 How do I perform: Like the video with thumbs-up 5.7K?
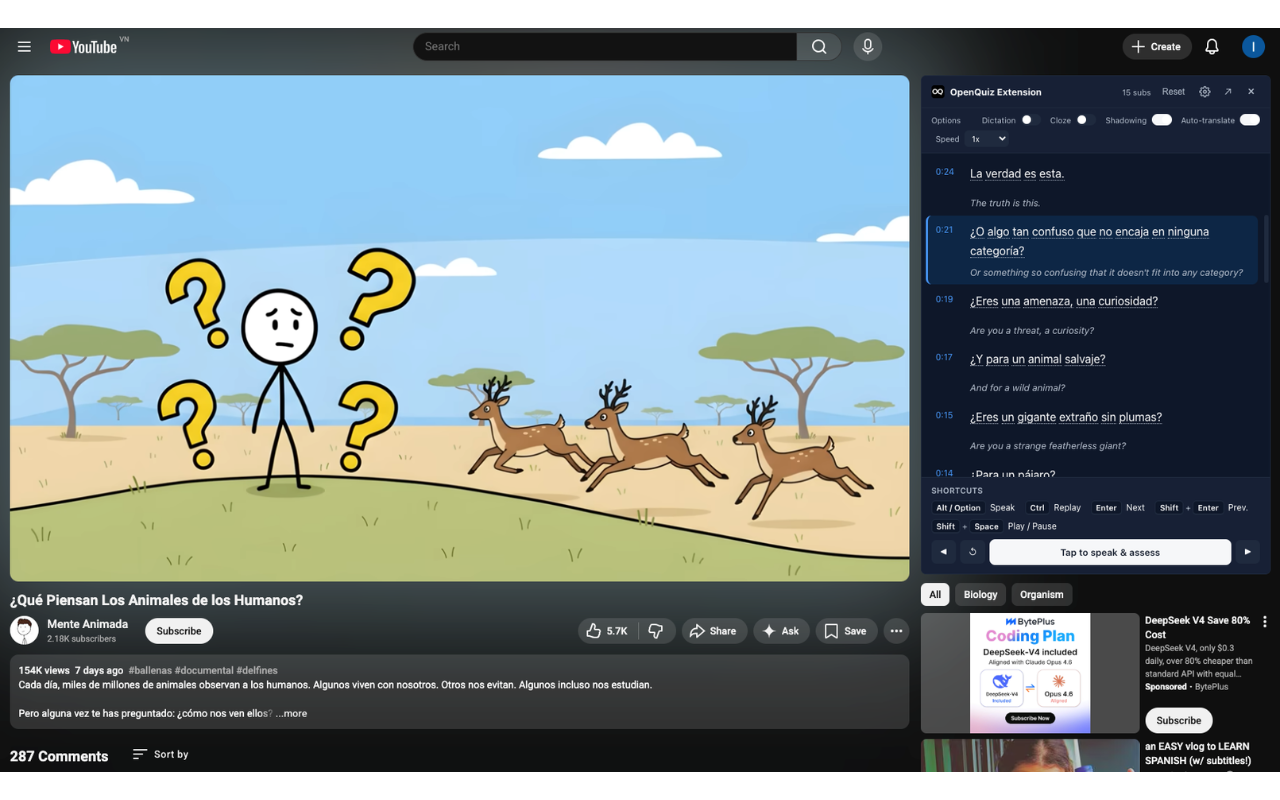tap(607, 631)
